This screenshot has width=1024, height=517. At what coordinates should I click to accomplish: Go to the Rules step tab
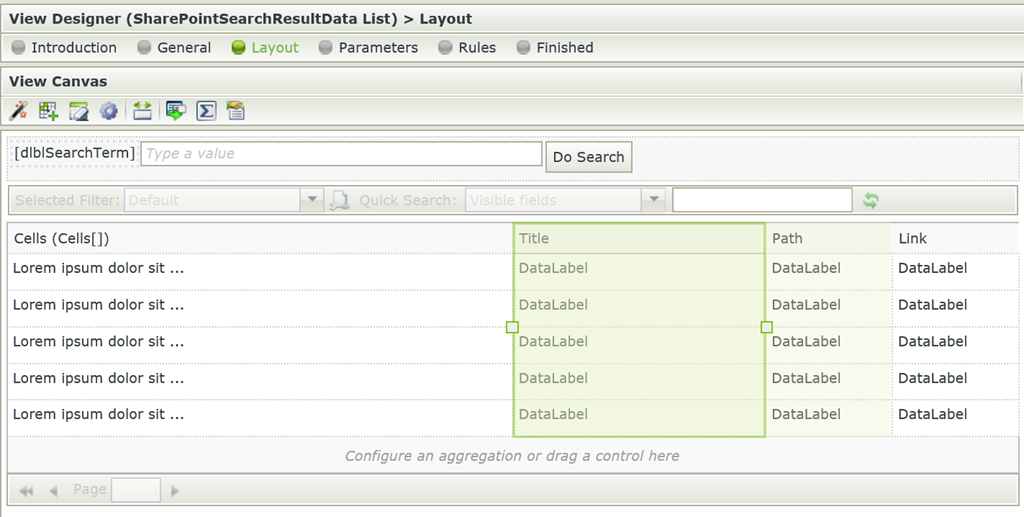click(467, 48)
